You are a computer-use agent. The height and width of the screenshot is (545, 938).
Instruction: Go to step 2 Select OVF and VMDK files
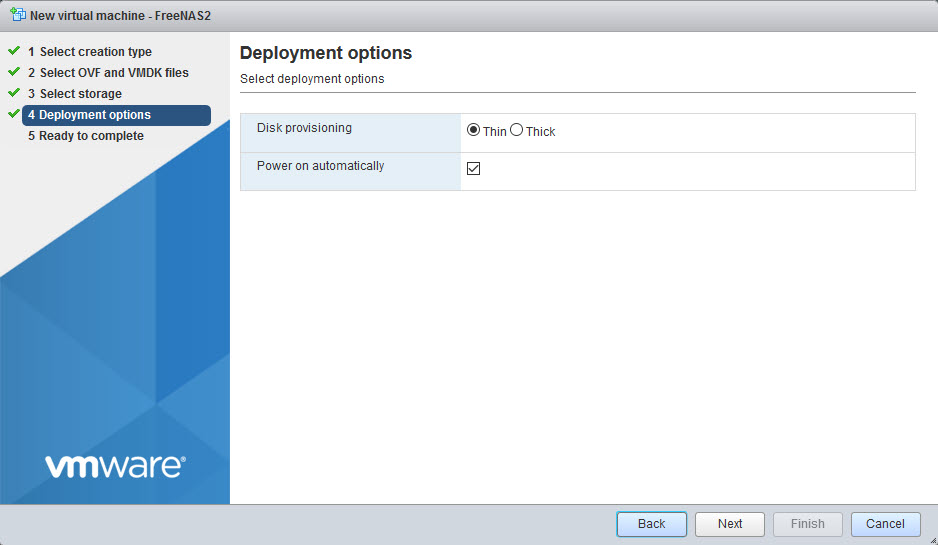pyautogui.click(x=108, y=73)
